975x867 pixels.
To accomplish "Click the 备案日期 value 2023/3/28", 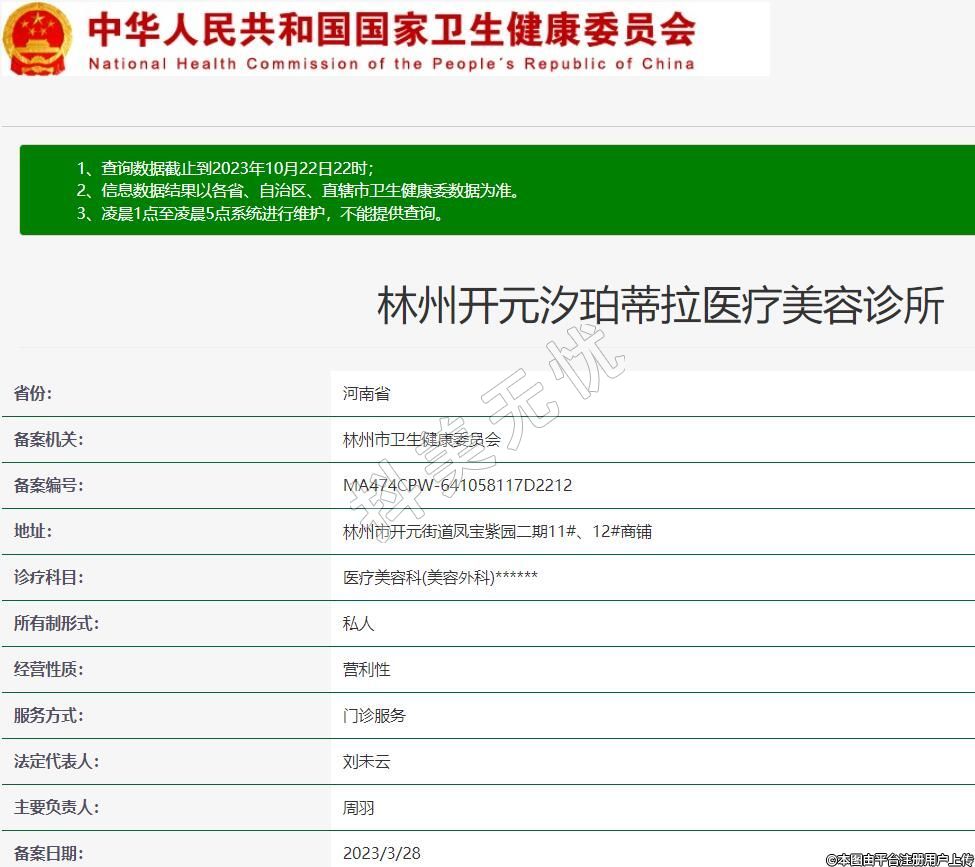I will pyautogui.click(x=381, y=853).
